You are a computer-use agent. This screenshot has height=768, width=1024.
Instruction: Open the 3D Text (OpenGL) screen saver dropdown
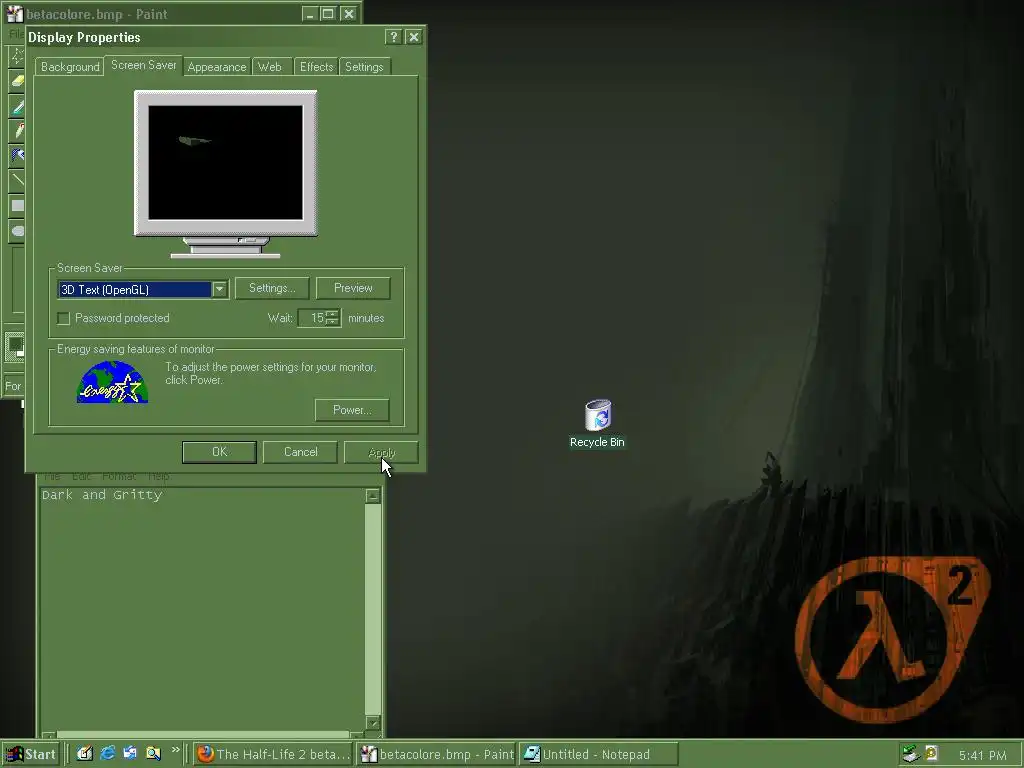coord(219,289)
